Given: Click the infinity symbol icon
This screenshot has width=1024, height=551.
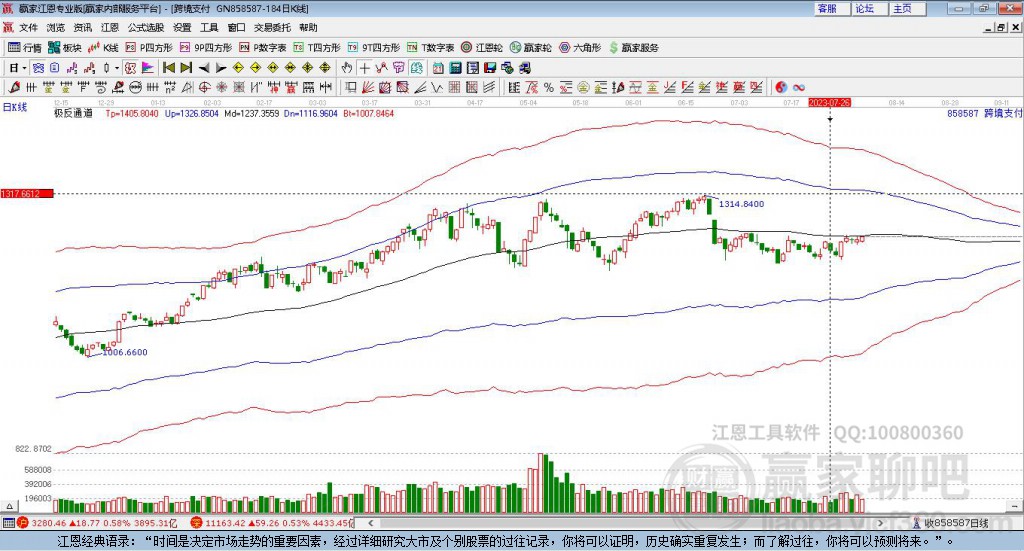Looking at the screenshot, I should [800, 87].
